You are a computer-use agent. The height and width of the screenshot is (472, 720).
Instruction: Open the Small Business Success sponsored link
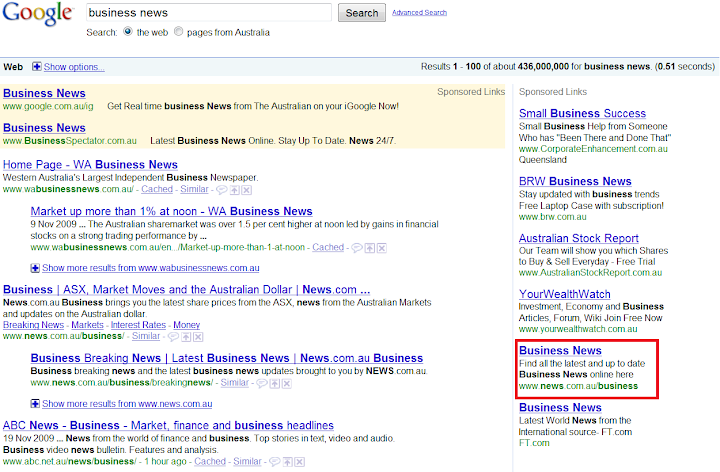tap(582, 113)
